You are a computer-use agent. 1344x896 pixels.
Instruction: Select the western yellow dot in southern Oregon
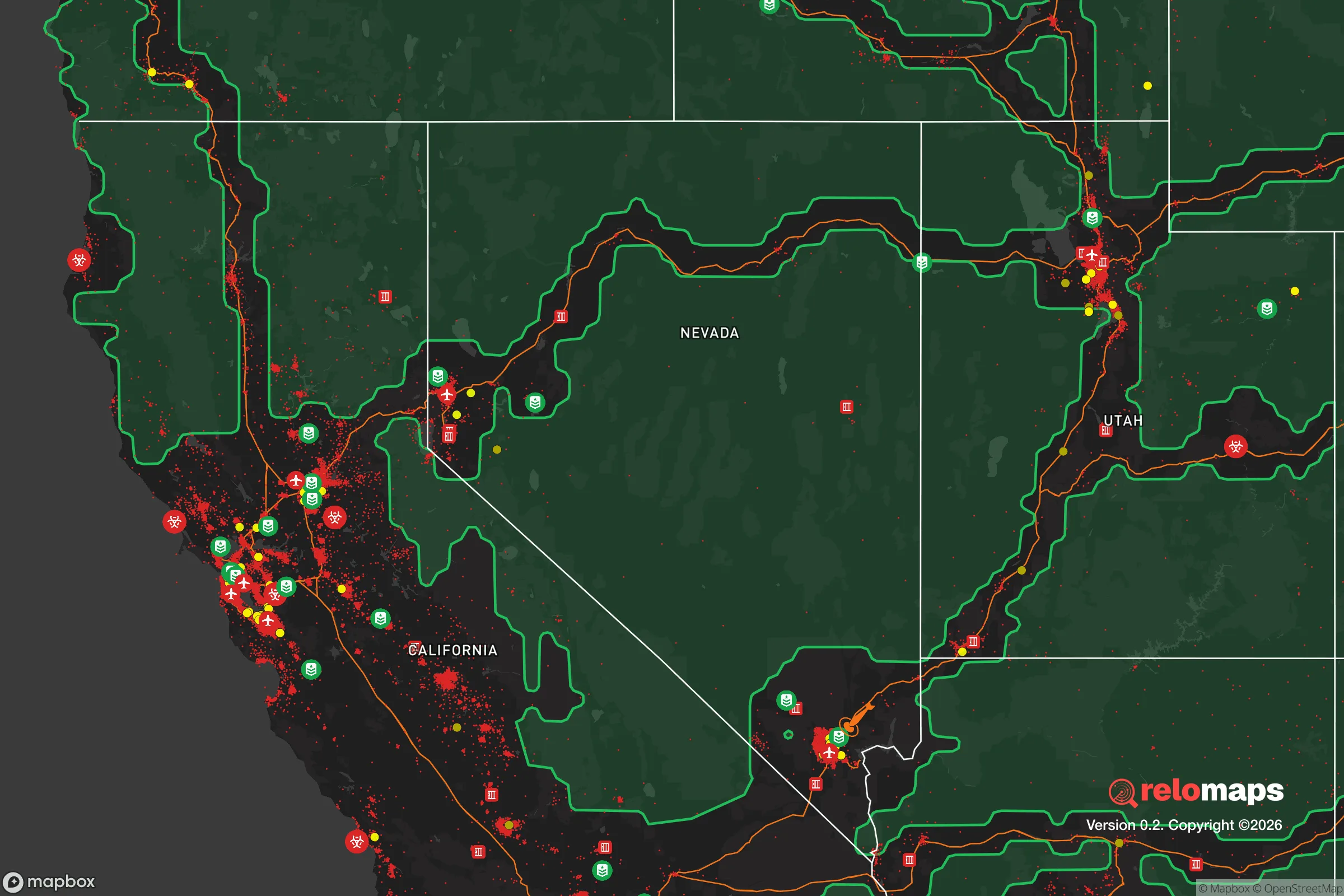click(152, 73)
